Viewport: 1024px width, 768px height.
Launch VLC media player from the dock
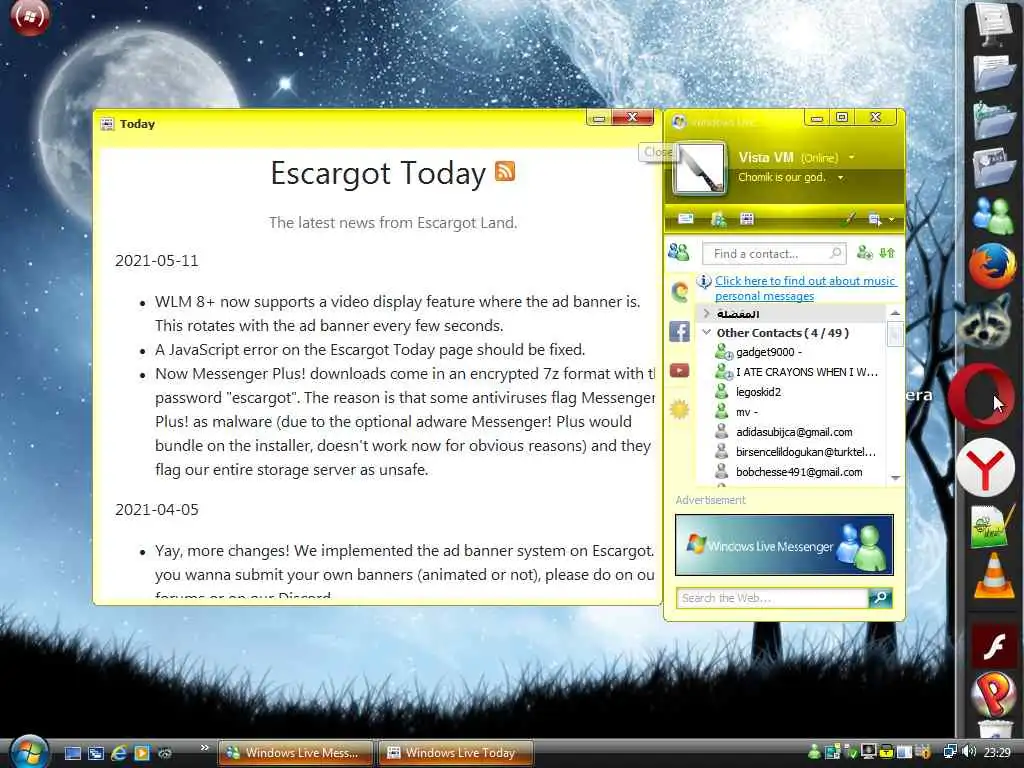pyautogui.click(x=993, y=575)
